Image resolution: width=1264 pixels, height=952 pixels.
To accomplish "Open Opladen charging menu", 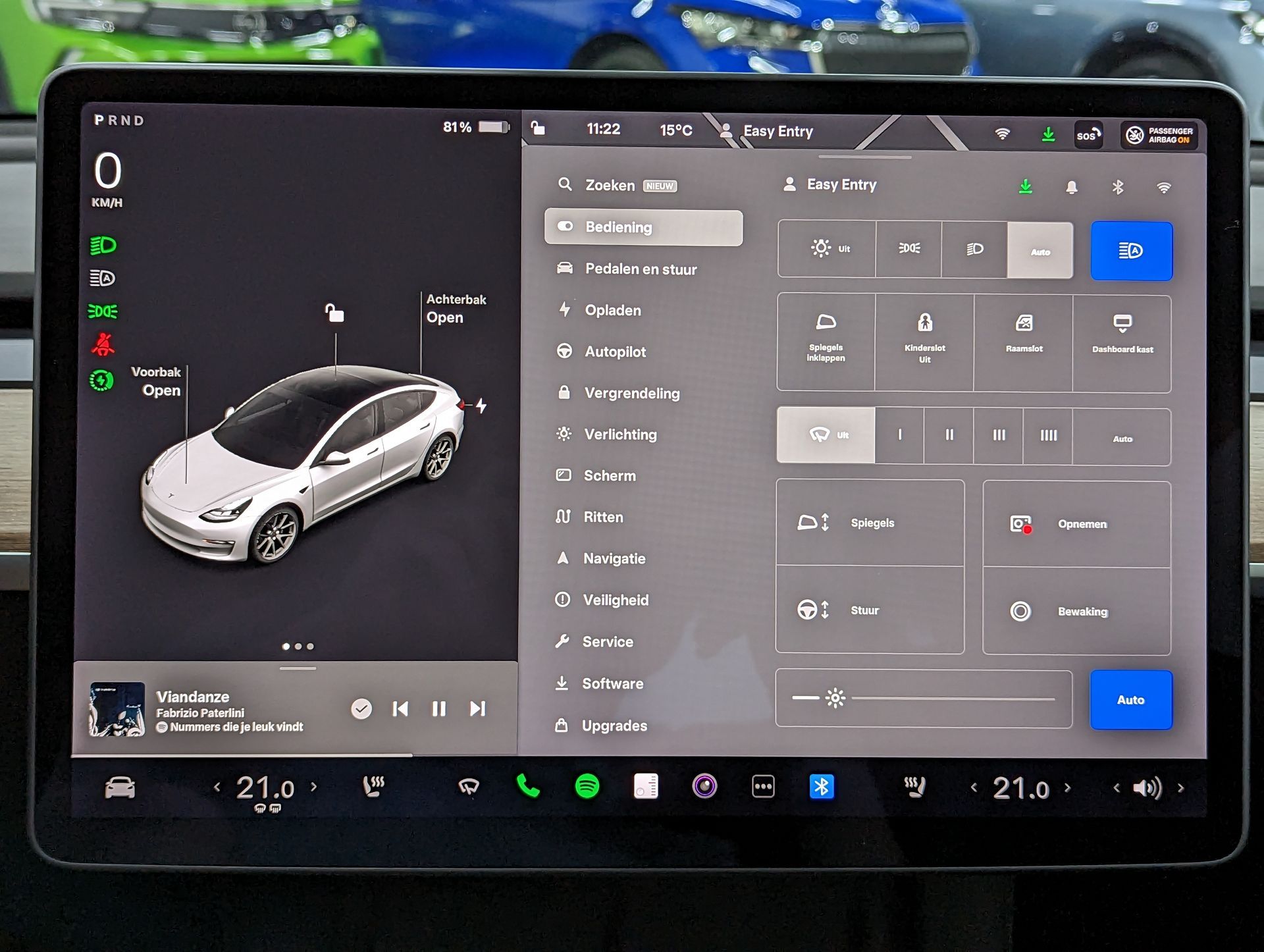I will coord(599,310).
